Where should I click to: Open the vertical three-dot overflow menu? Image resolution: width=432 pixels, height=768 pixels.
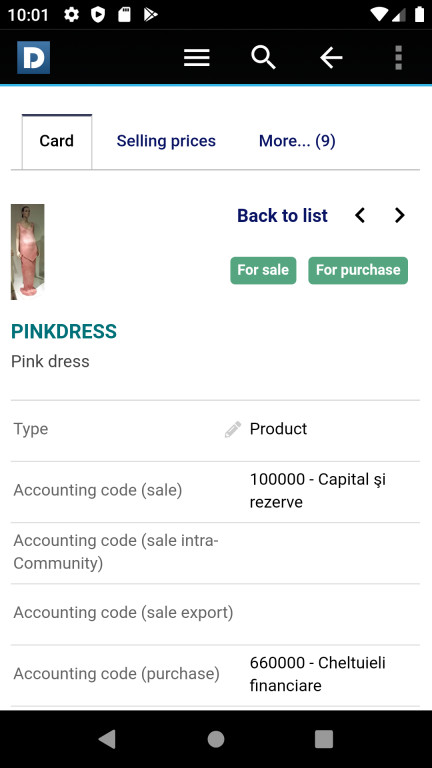tap(399, 58)
